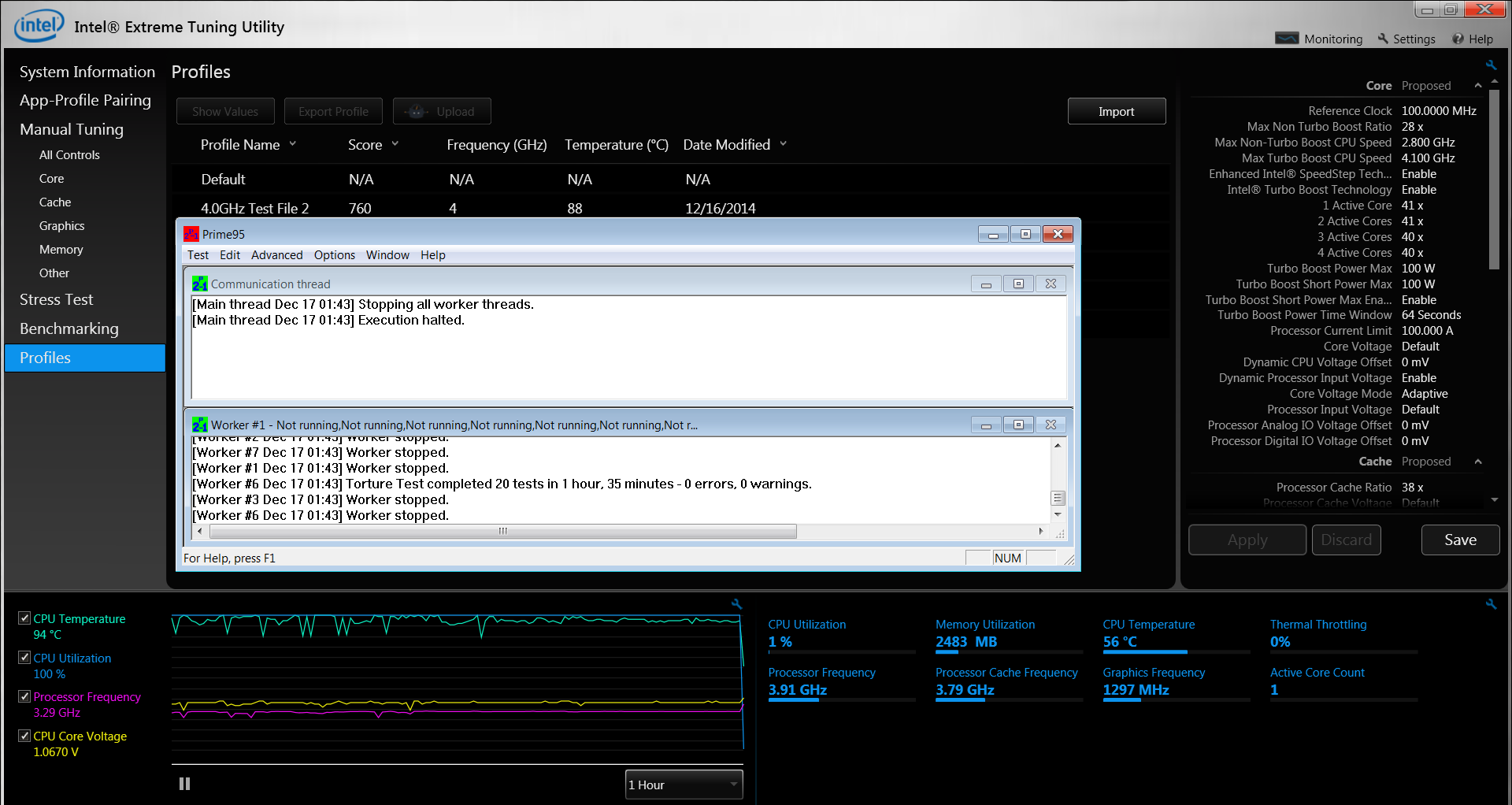Viewport: 1512px width, 805px height.
Task: Click the Worker #1 window icon
Action: [200, 425]
